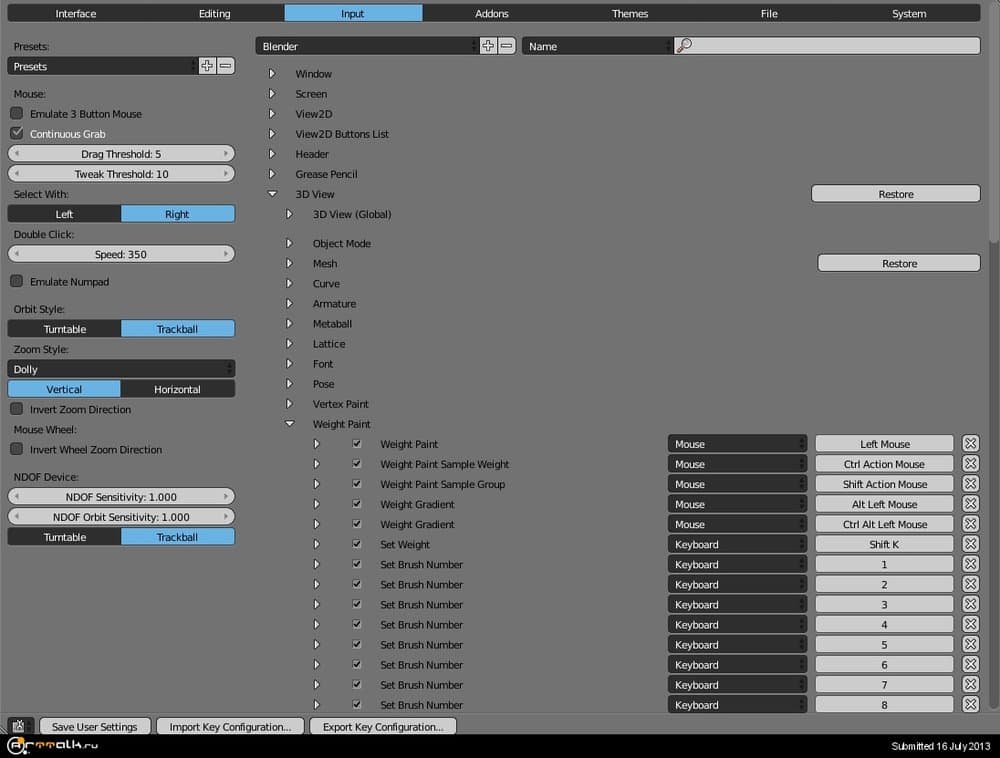Image resolution: width=1000 pixels, height=758 pixels.
Task: Remove the keymap entry bound to Ctrl Action Mouse
Action: point(970,463)
